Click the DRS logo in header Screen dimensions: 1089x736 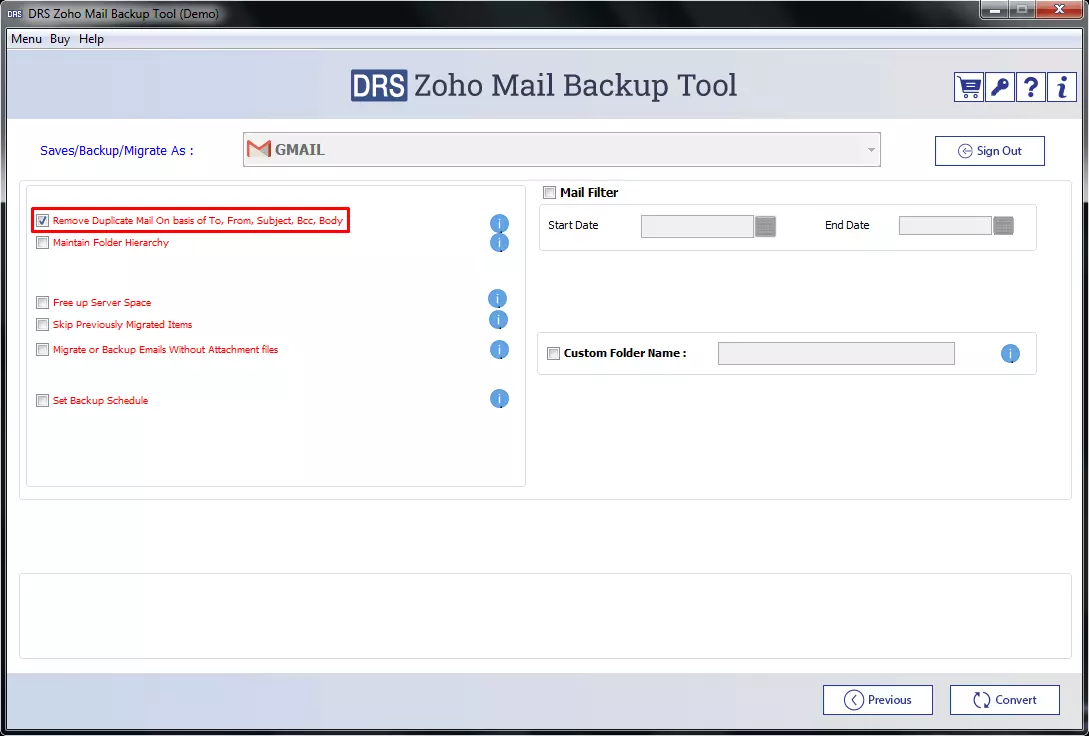click(379, 85)
